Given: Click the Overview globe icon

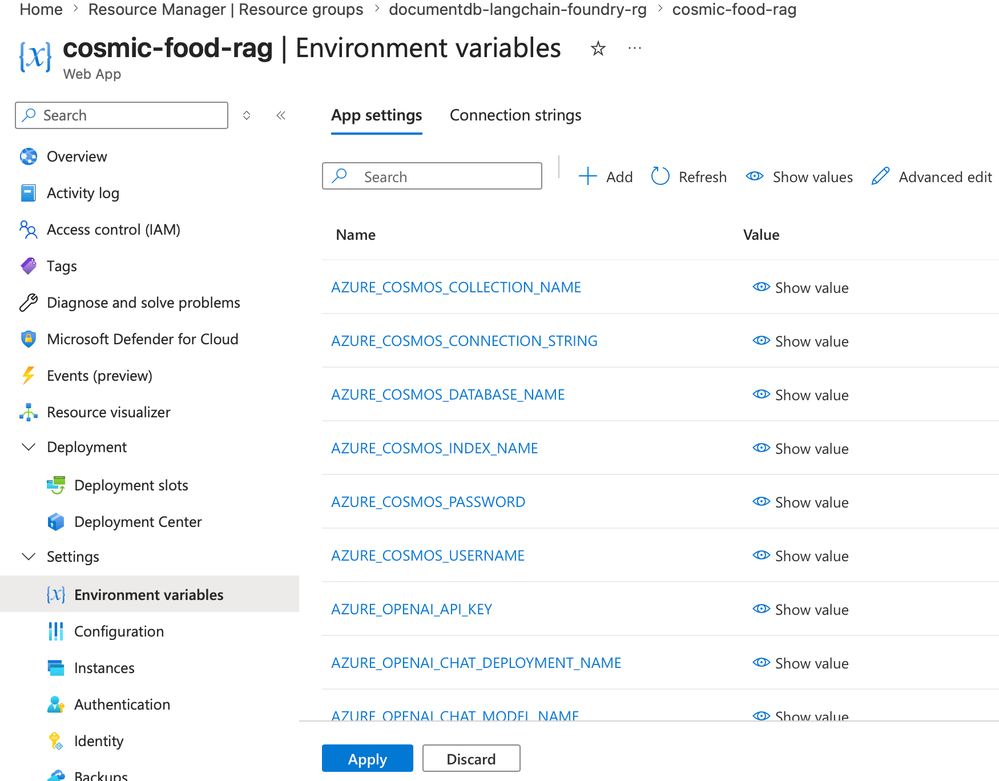Looking at the screenshot, I should [28, 157].
